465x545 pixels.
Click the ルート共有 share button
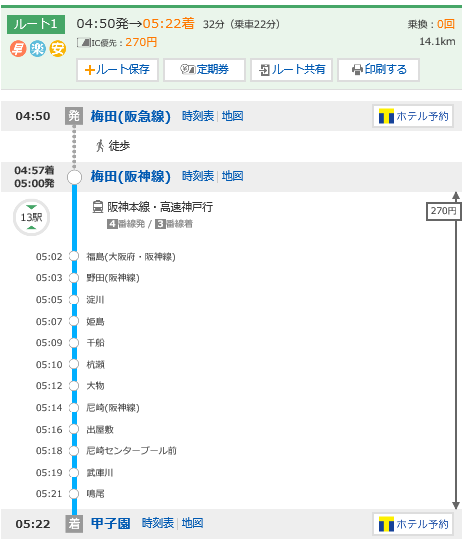pyautogui.click(x=292, y=70)
